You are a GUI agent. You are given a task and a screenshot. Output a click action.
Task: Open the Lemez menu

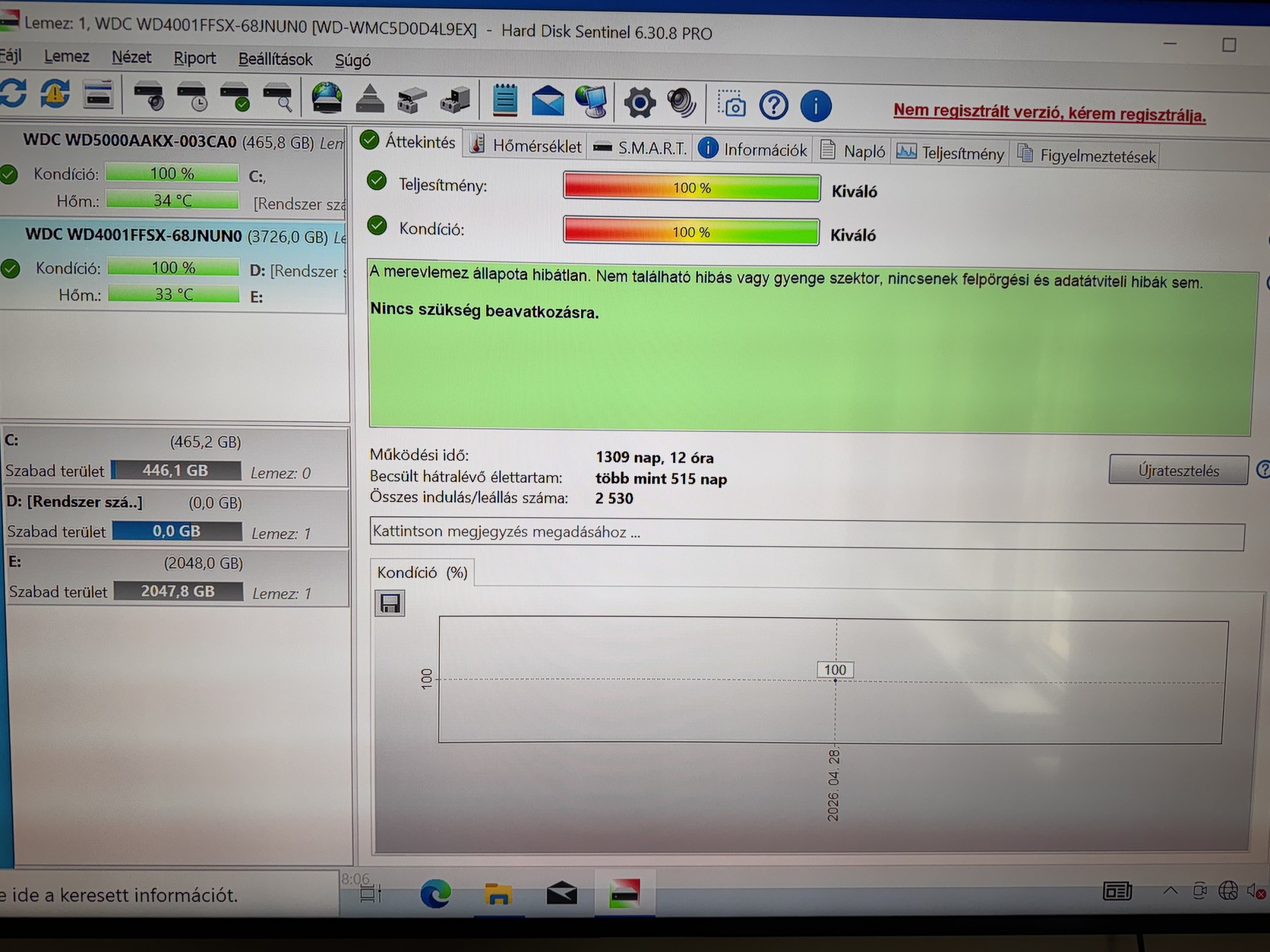pyautogui.click(x=67, y=56)
